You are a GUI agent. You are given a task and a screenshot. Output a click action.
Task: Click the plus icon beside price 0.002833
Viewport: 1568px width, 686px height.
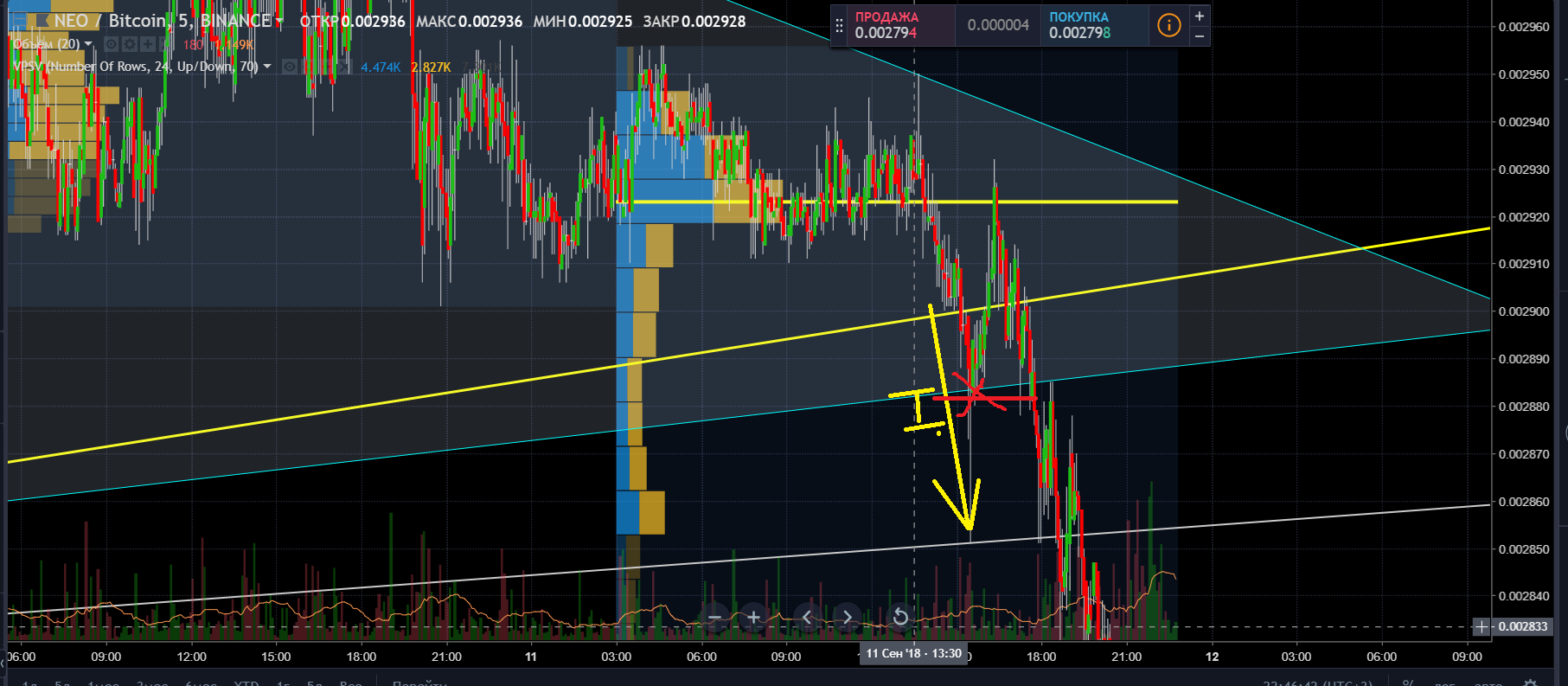(1482, 626)
